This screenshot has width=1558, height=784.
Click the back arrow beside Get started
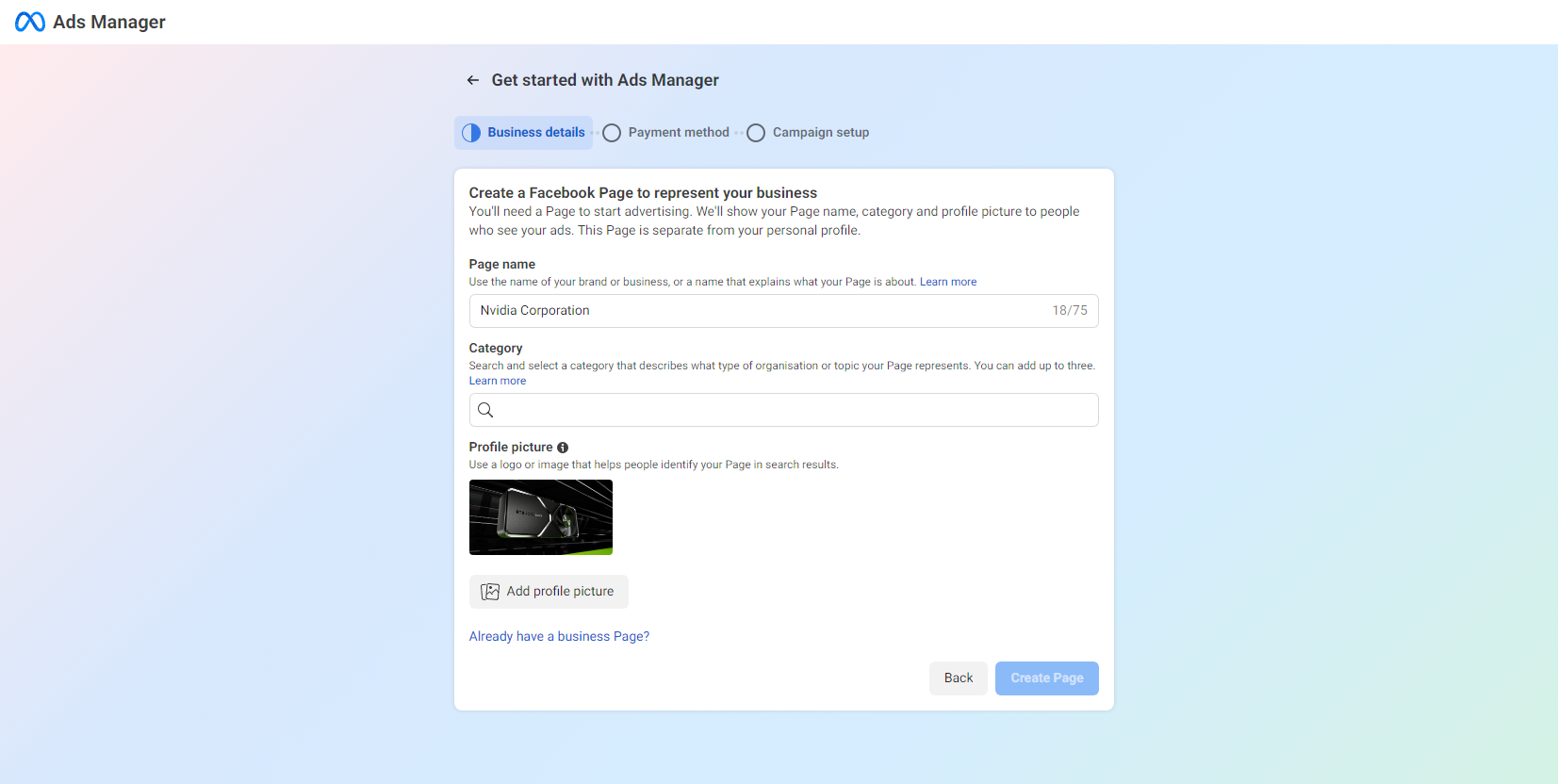tap(473, 80)
